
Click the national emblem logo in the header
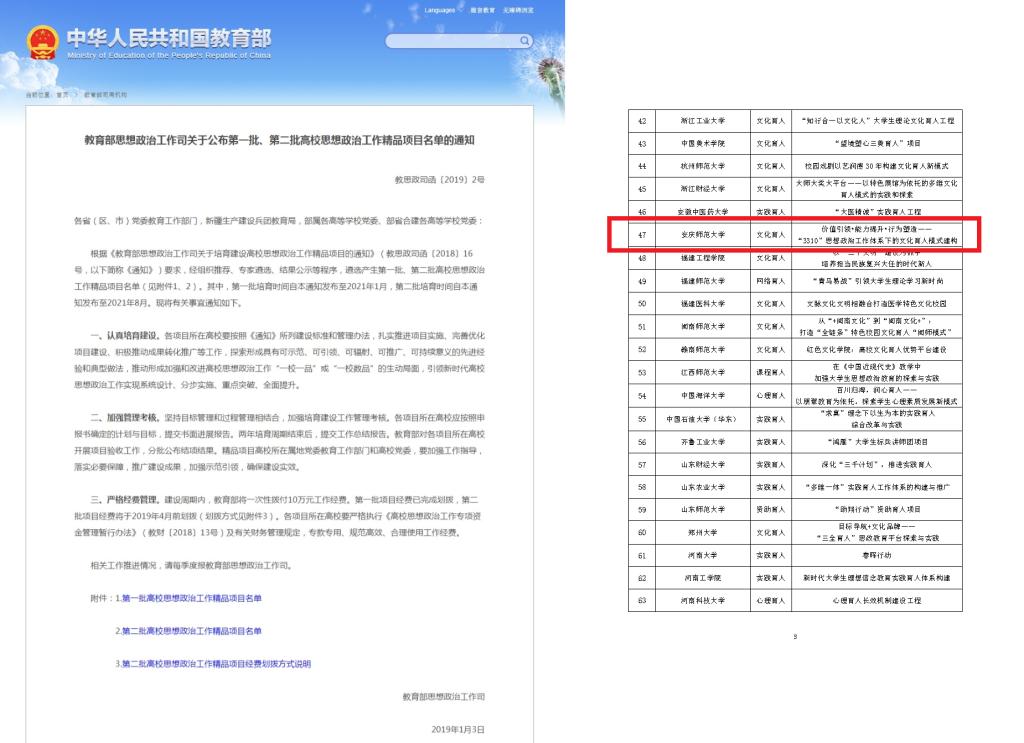42,42
